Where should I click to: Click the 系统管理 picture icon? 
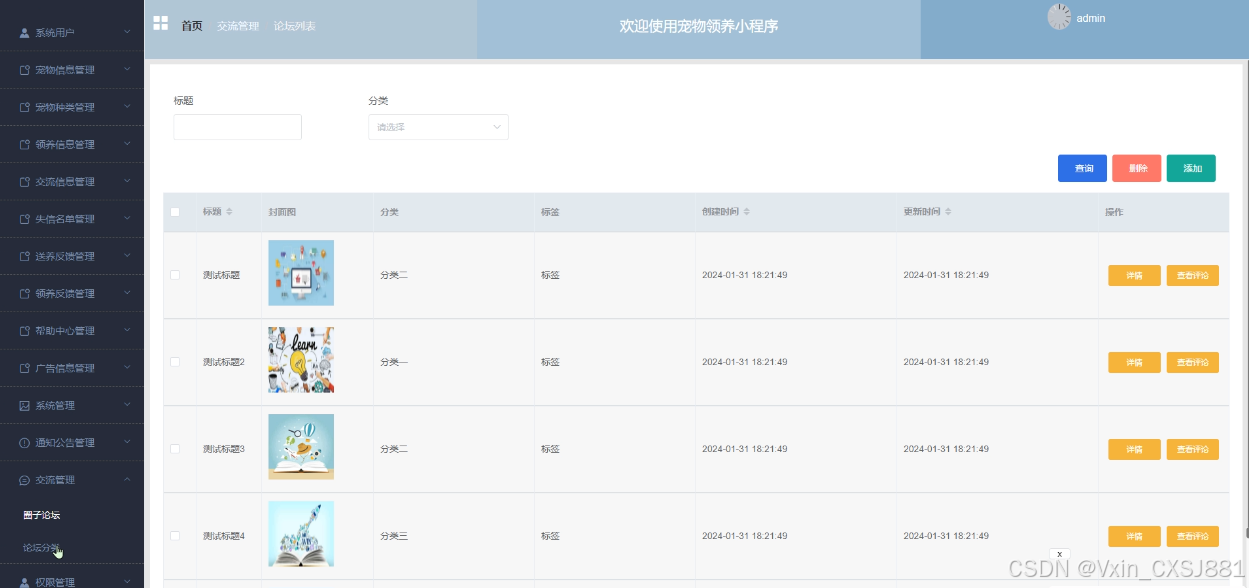(x=25, y=405)
